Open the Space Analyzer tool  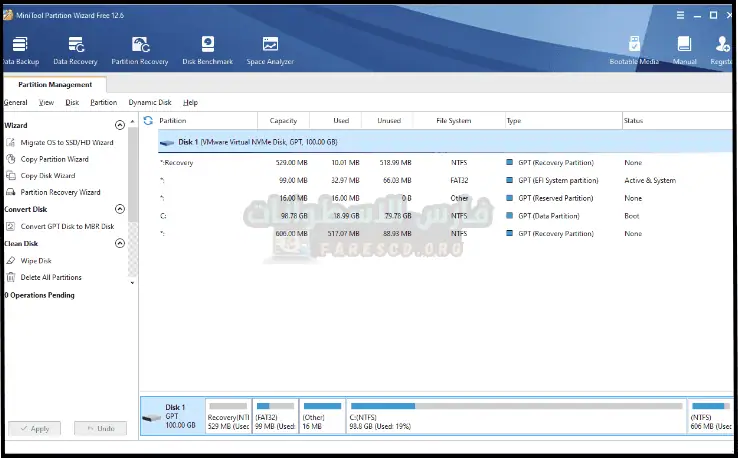tap(270, 50)
